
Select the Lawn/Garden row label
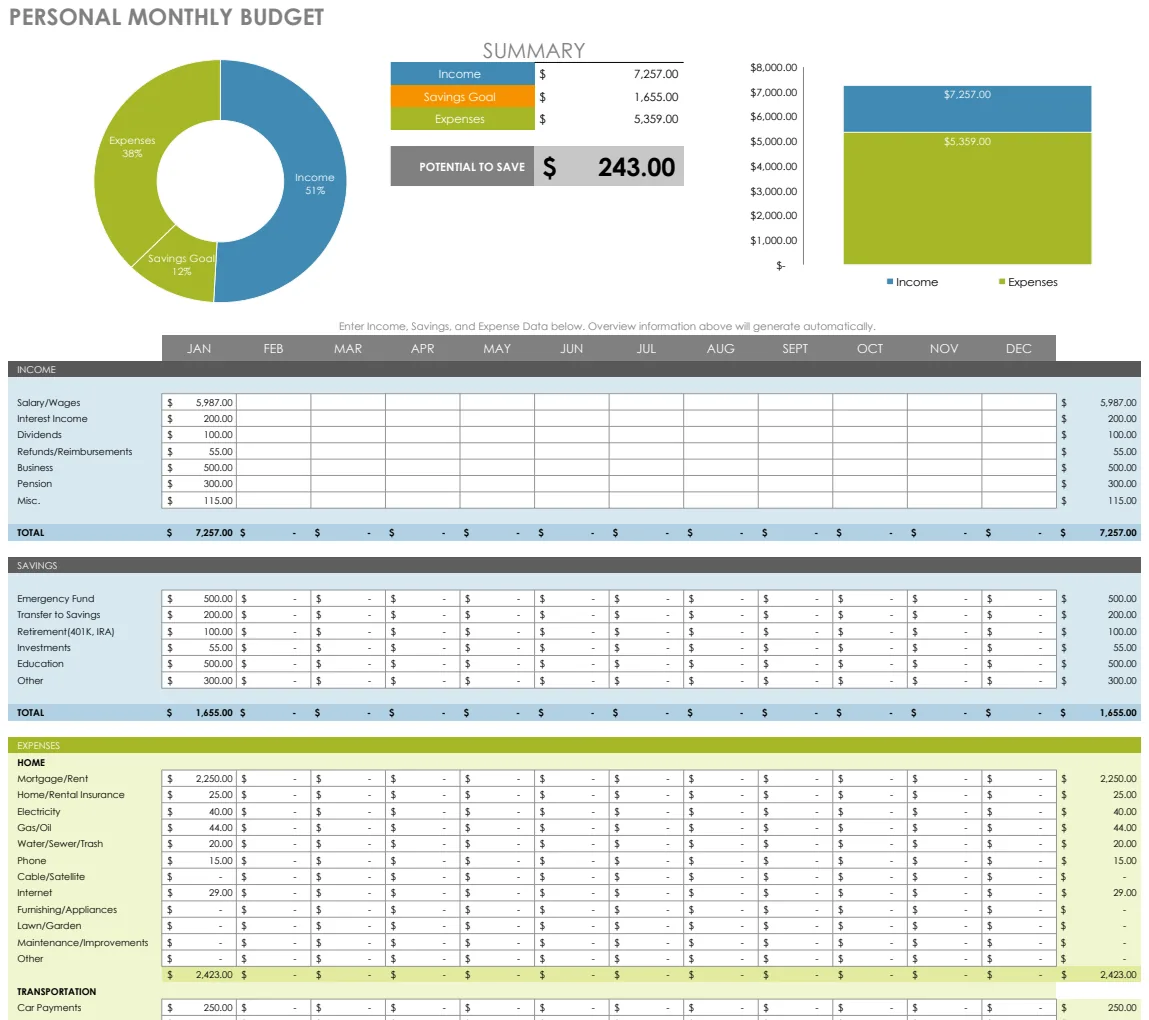tap(49, 925)
